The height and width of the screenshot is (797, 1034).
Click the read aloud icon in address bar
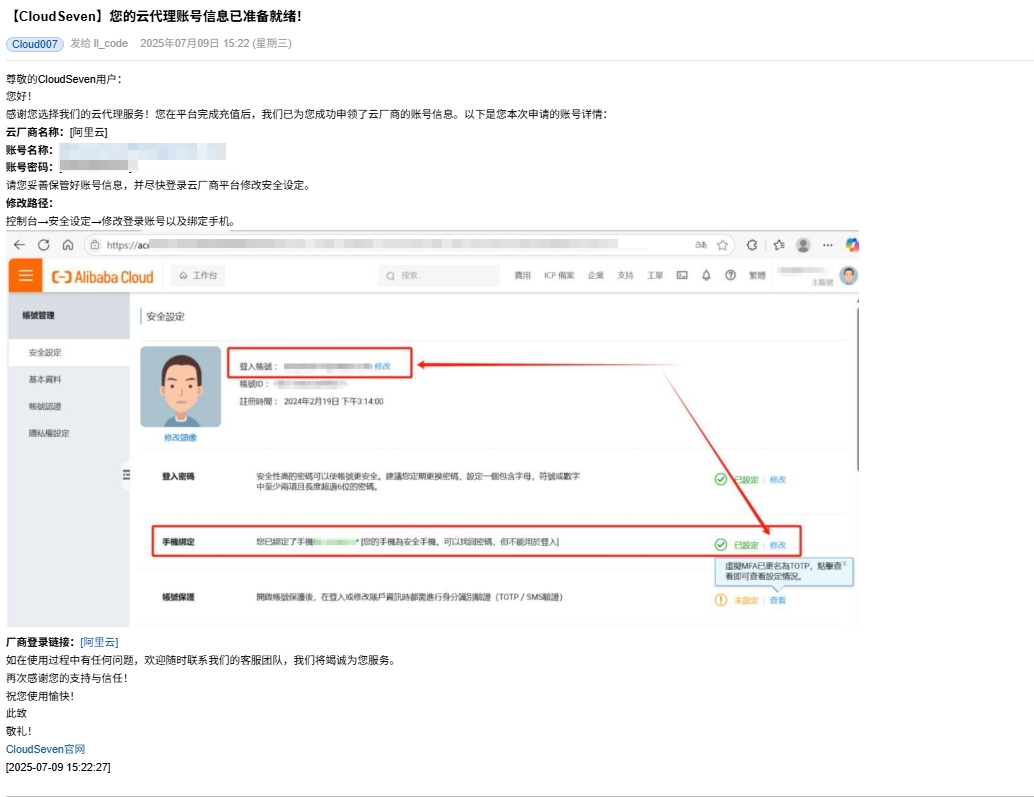(x=701, y=245)
